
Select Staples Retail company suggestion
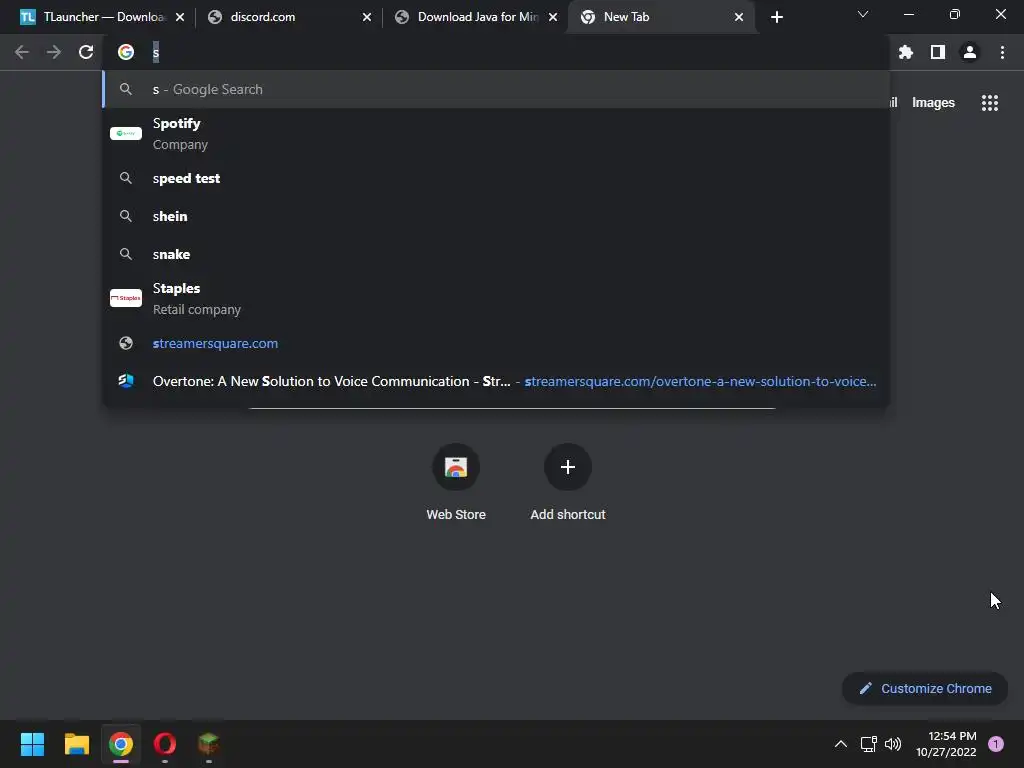coord(496,298)
